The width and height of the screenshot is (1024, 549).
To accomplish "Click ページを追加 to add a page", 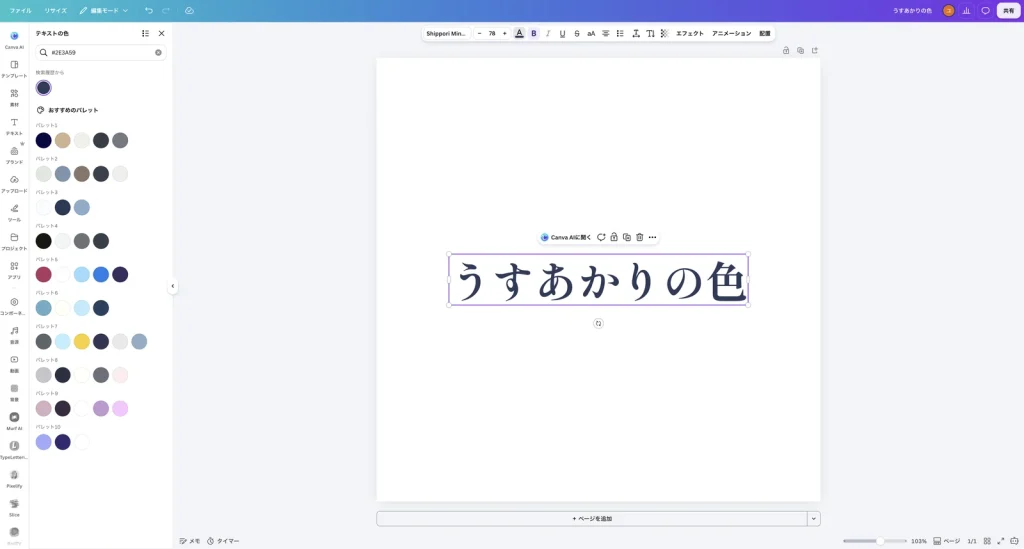I will 592,519.
